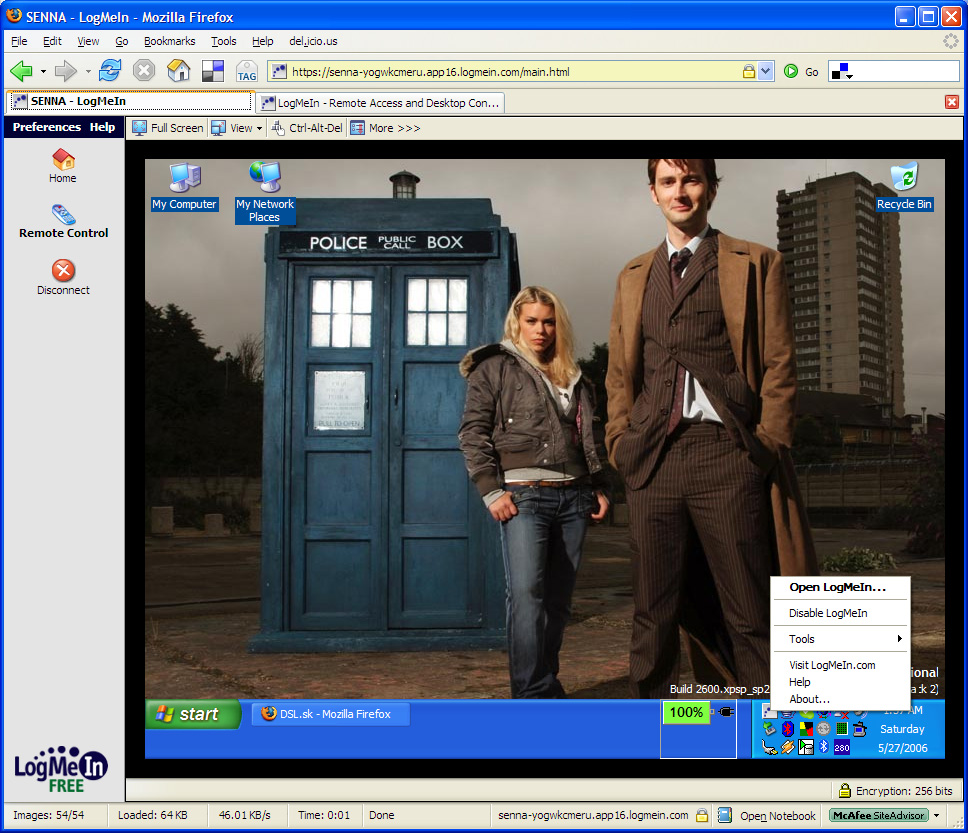The height and width of the screenshot is (833, 968).
Task: Click the play arrow with disk tray icon
Action: [x=806, y=748]
